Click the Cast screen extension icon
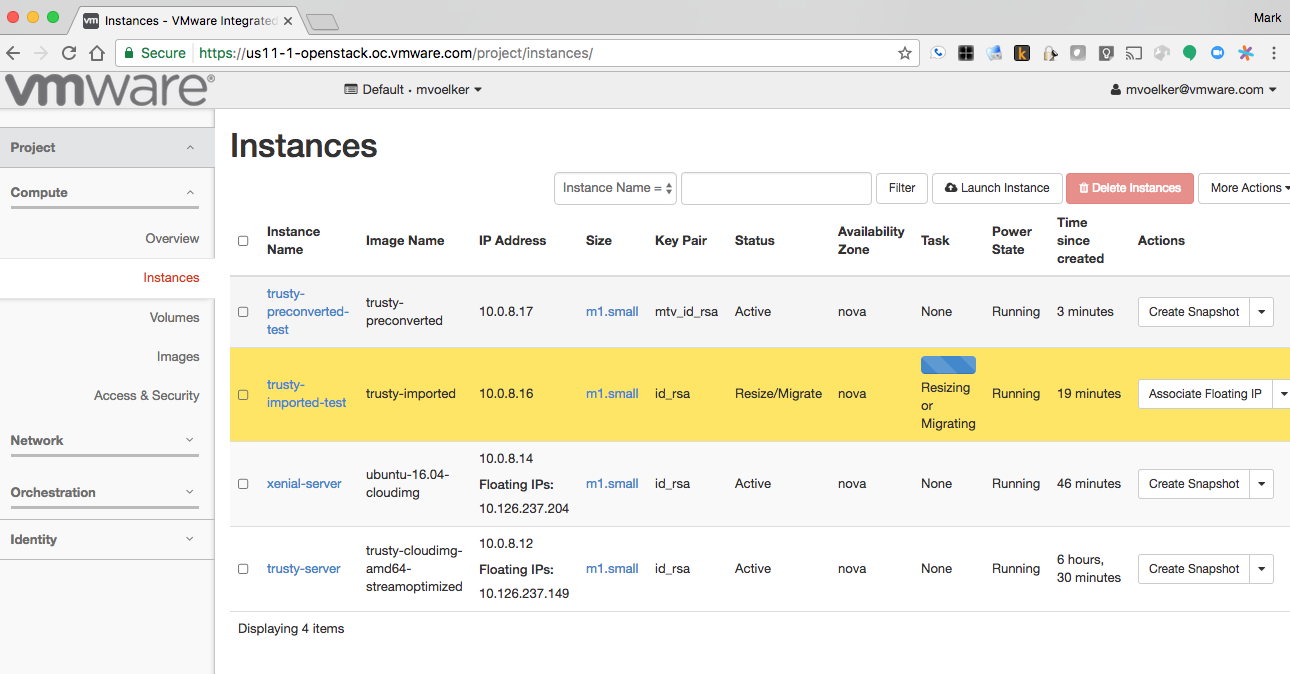 coord(1134,53)
